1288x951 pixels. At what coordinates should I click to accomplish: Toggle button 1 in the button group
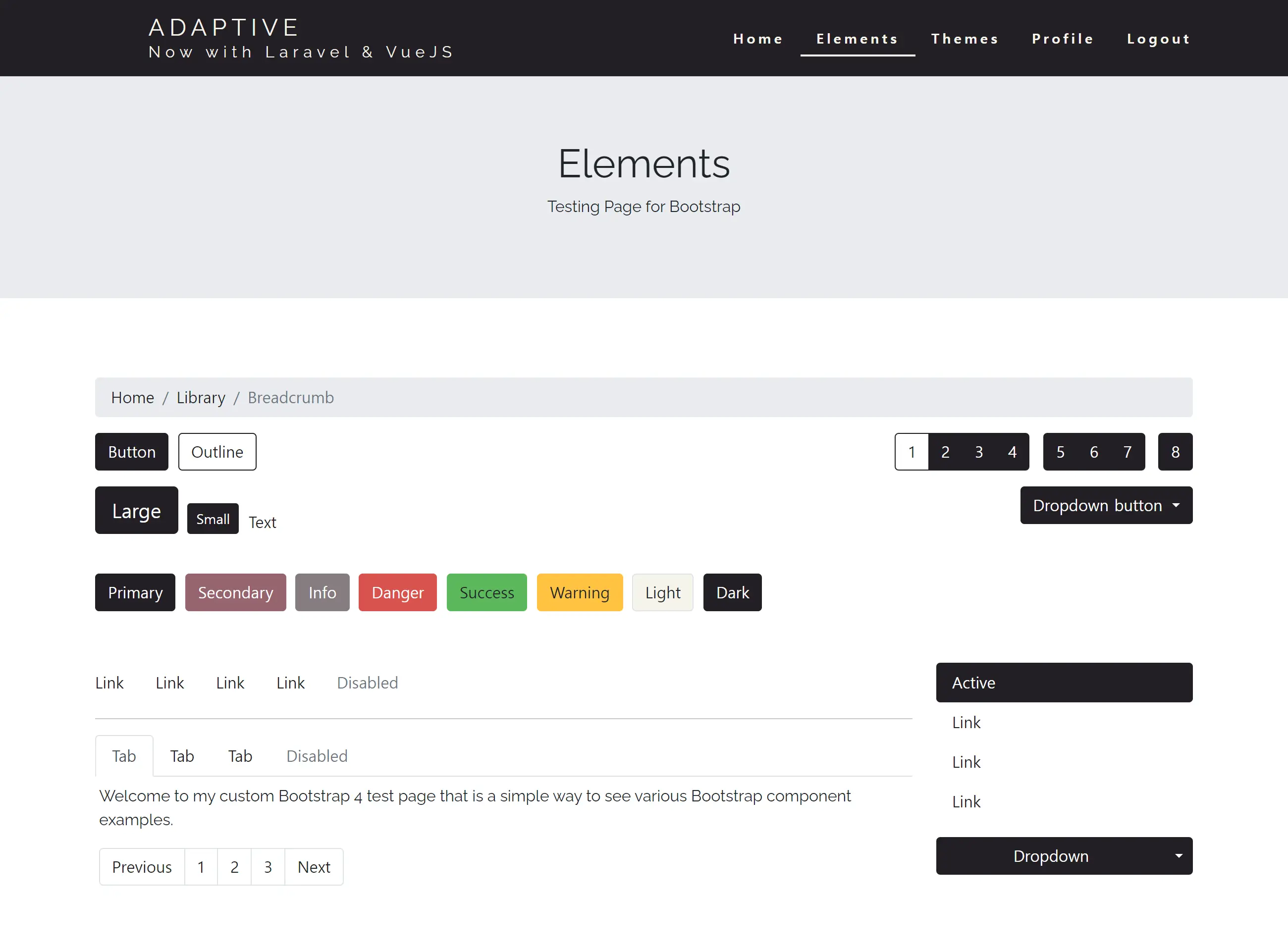912,452
